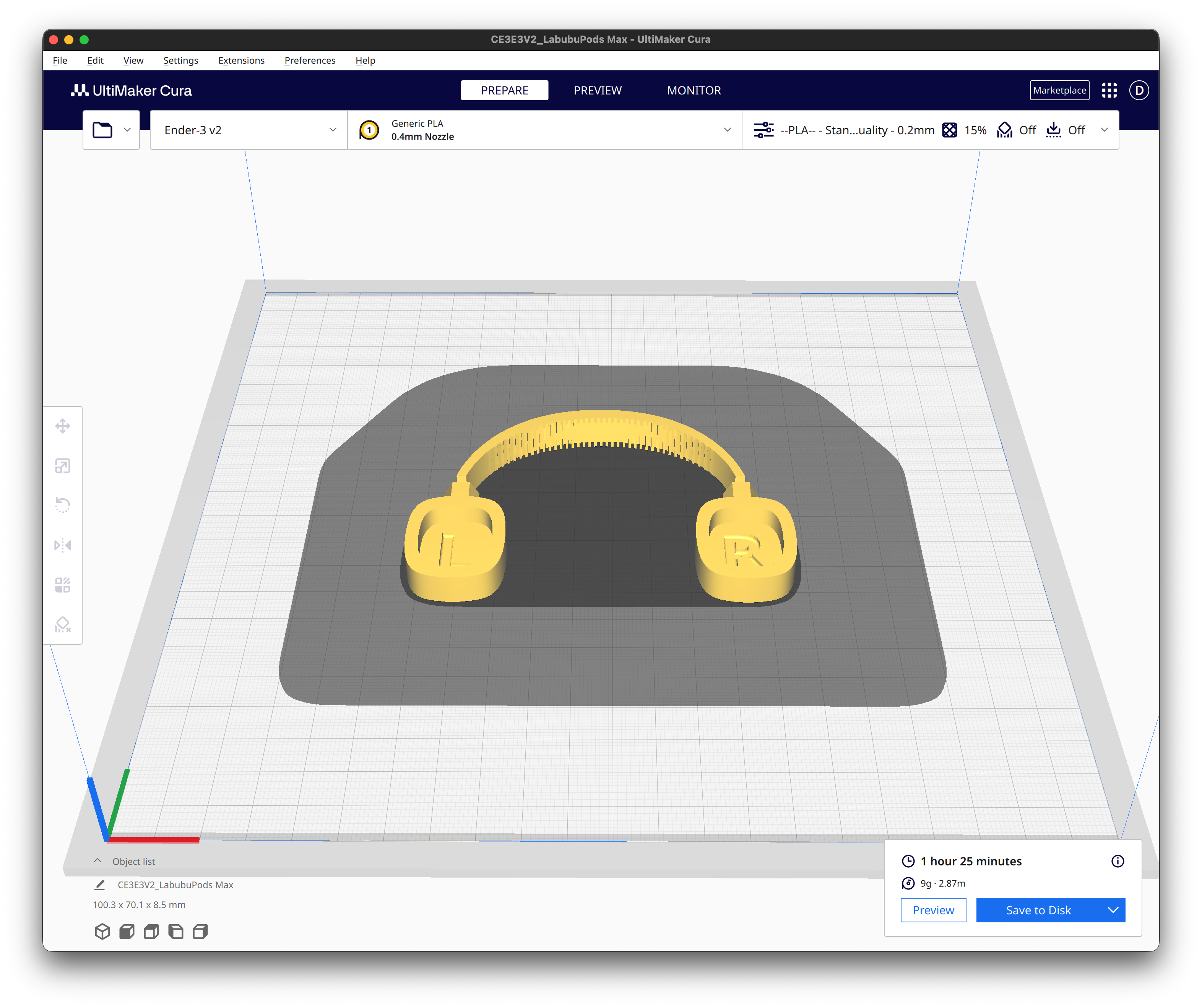Select the Mirror tool icon
Image resolution: width=1202 pixels, height=1008 pixels.
coord(62,545)
